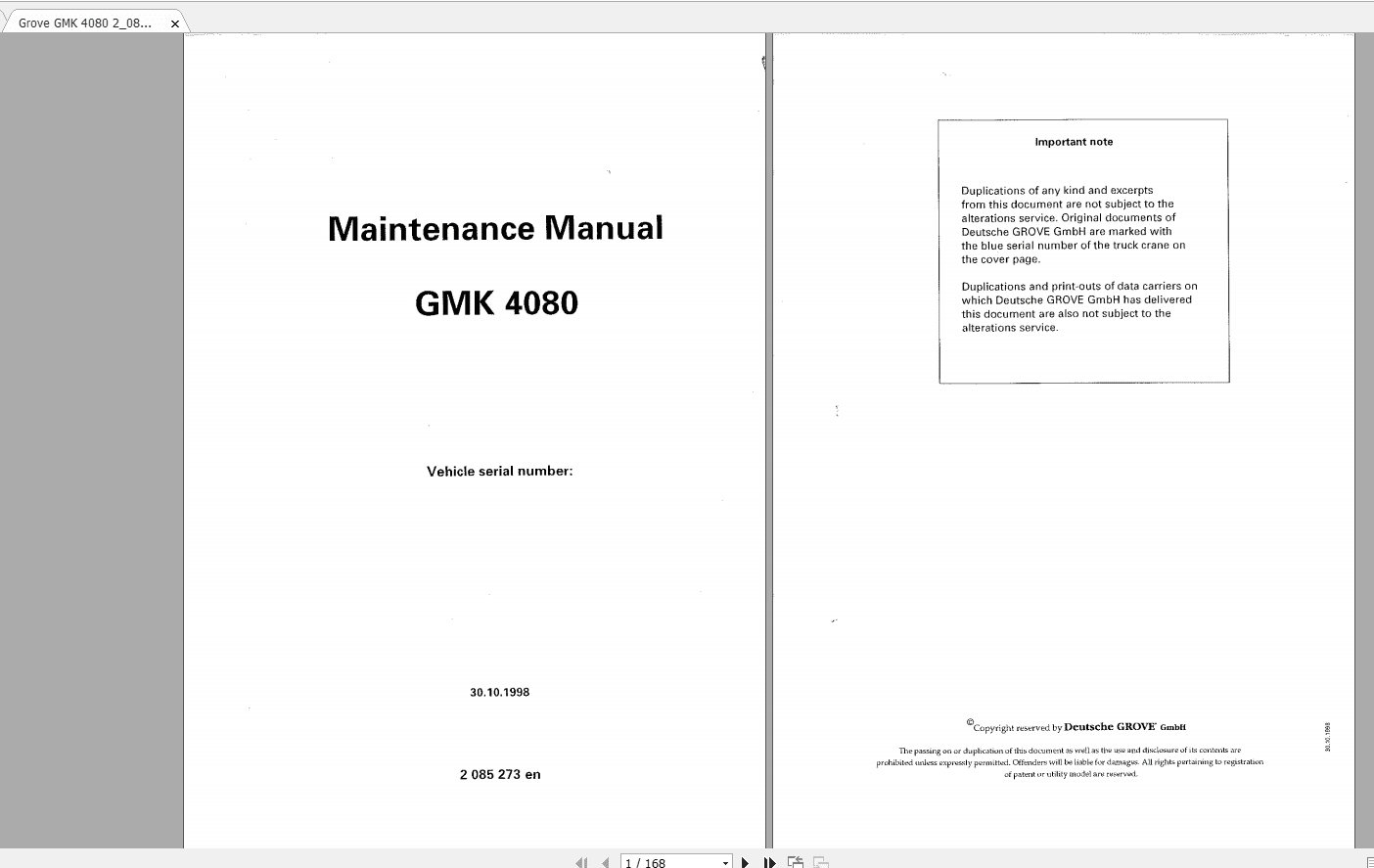Viewport: 1374px width, 868px height.
Task: Select the Vehicle serial number text
Action: pyautogui.click(x=499, y=471)
